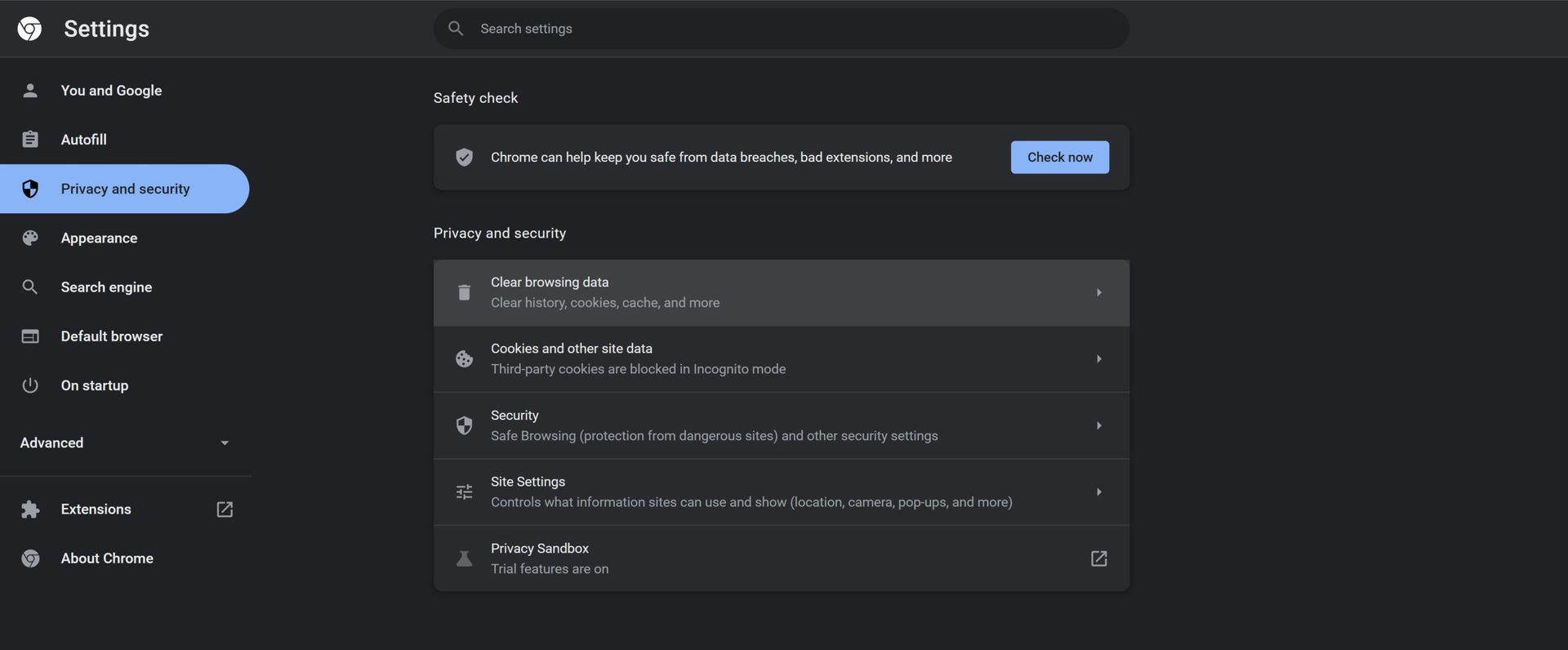
Task: Click the Site Settings sliders icon
Action: click(x=464, y=492)
